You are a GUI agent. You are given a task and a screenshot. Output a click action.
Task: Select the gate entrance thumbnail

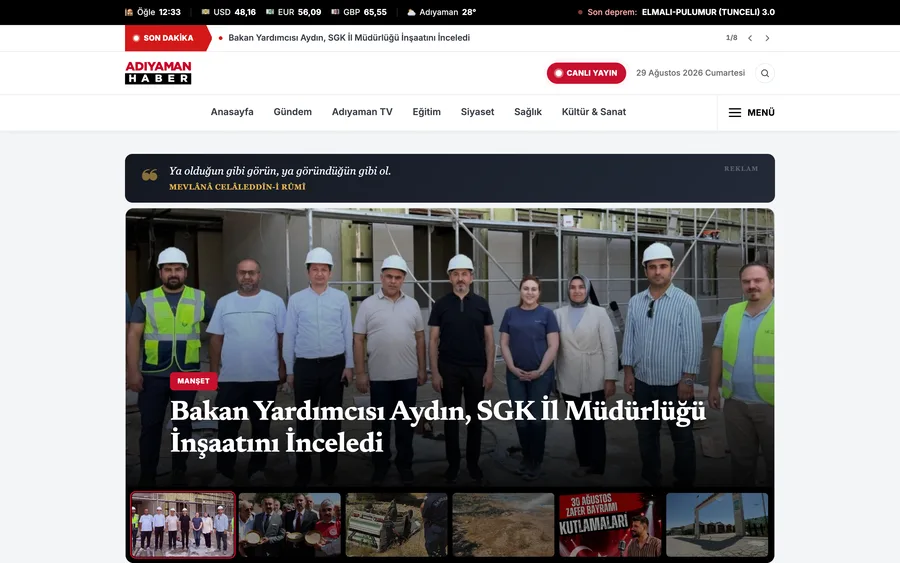[717, 525]
